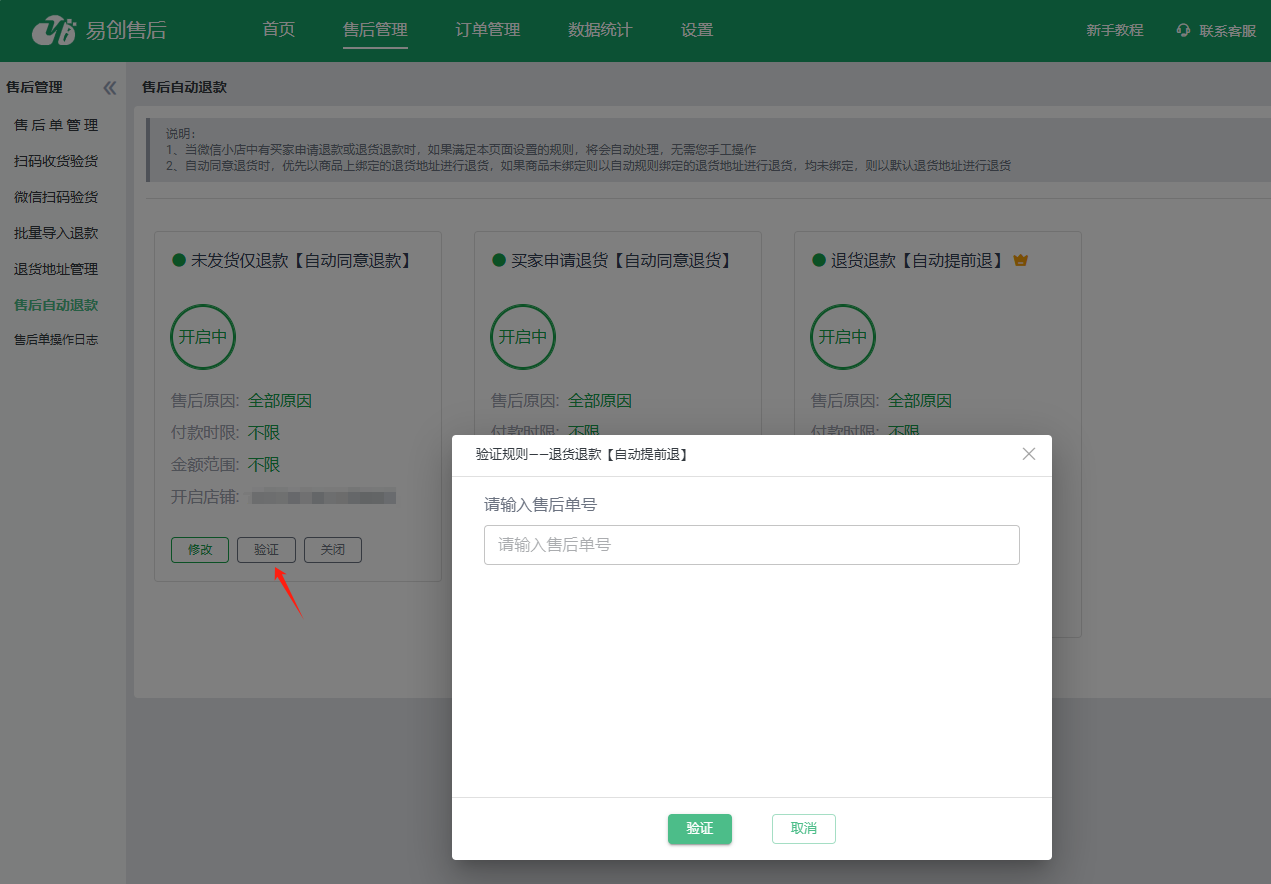Switch to 数据统计 tab
Viewport: 1271px width, 884px height.
[600, 30]
